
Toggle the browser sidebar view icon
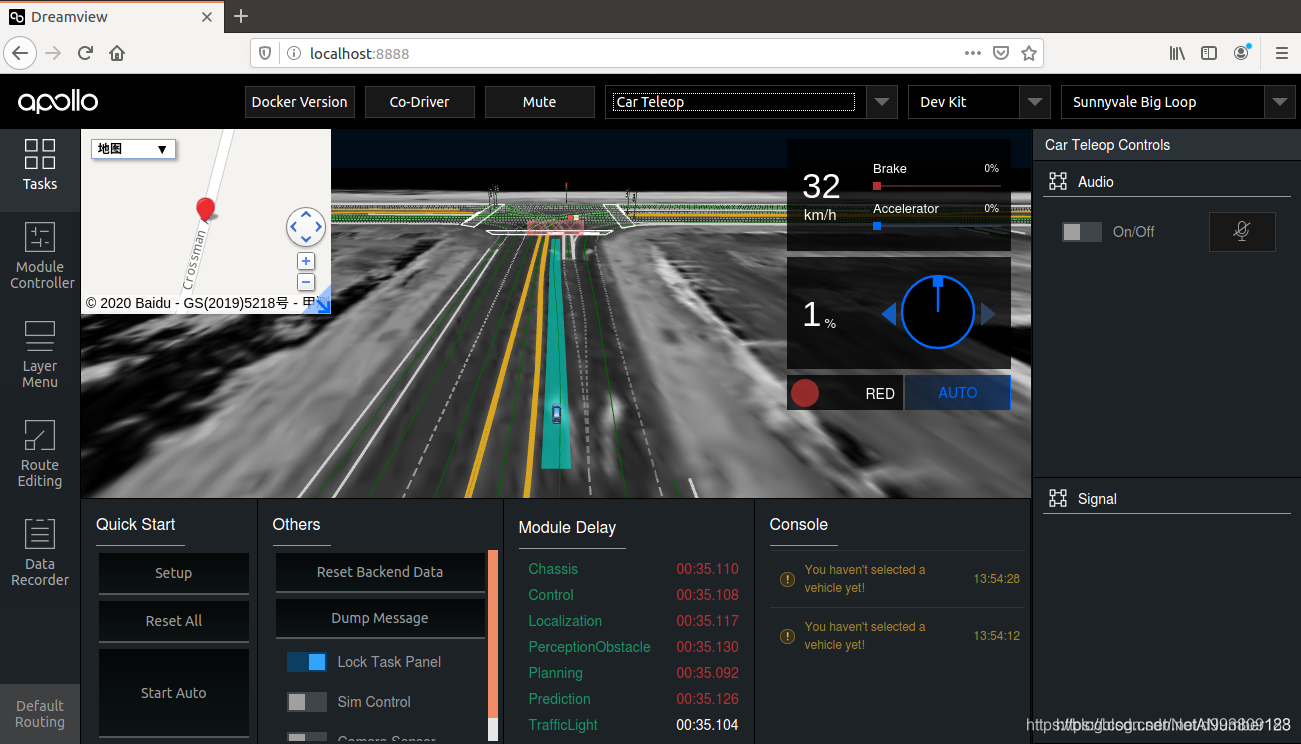[1209, 53]
